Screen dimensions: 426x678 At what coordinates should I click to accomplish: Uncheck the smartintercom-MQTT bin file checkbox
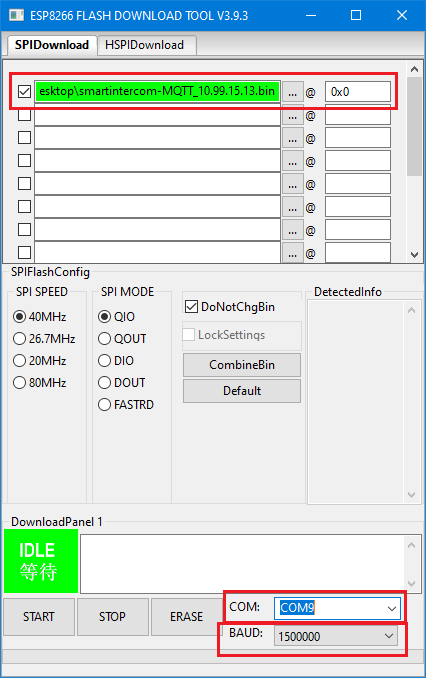pyautogui.click(x=24, y=92)
